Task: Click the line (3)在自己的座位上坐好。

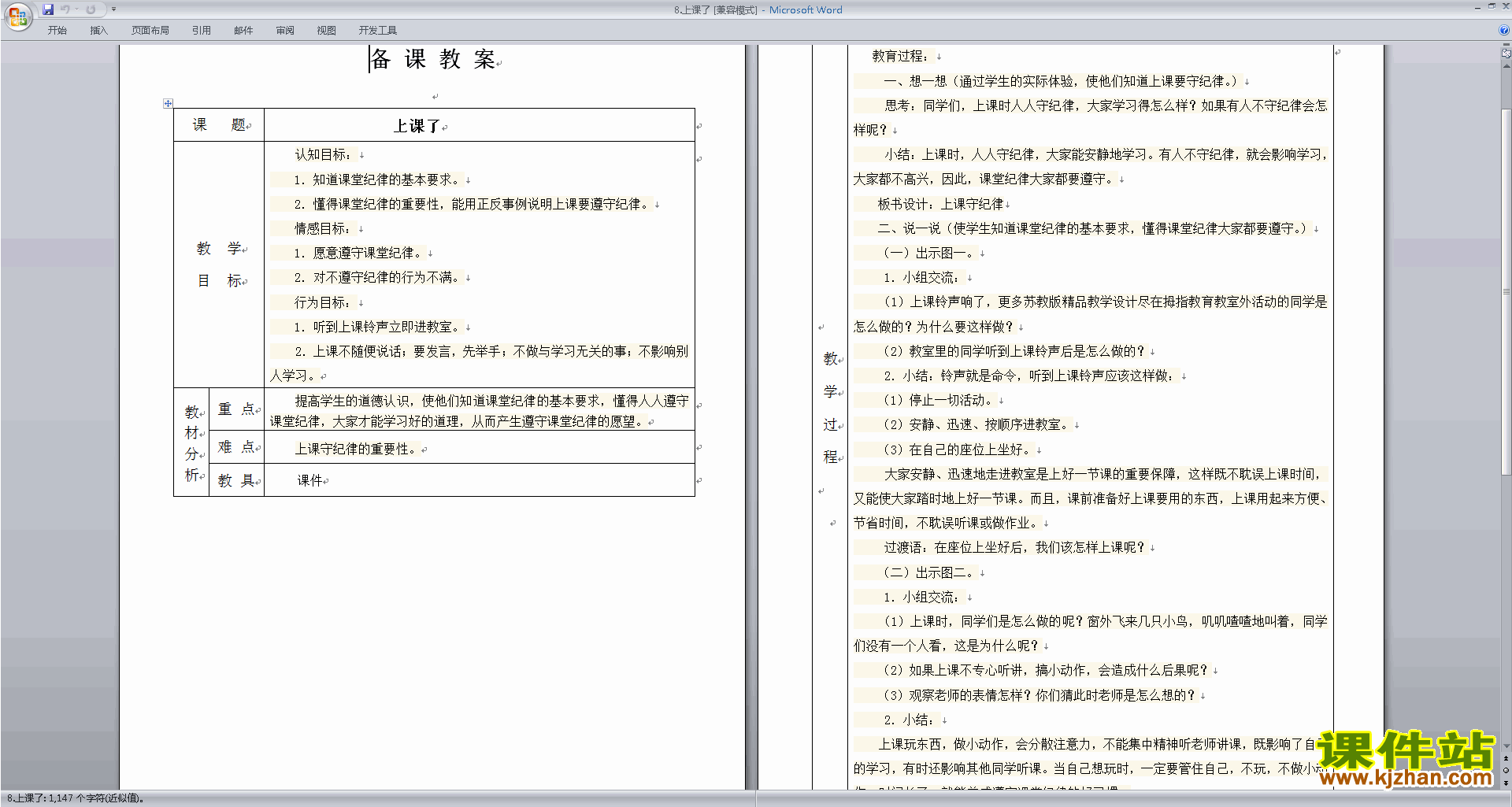Action: [x=957, y=450]
